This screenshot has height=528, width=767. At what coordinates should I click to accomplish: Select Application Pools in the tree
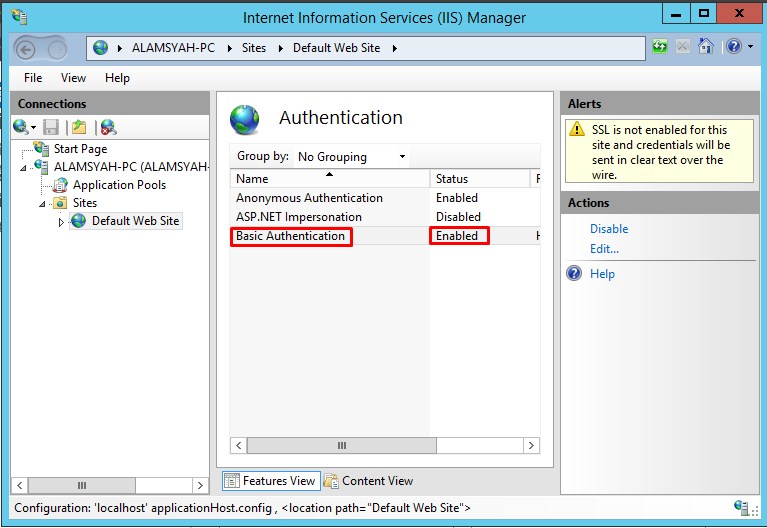(119, 185)
